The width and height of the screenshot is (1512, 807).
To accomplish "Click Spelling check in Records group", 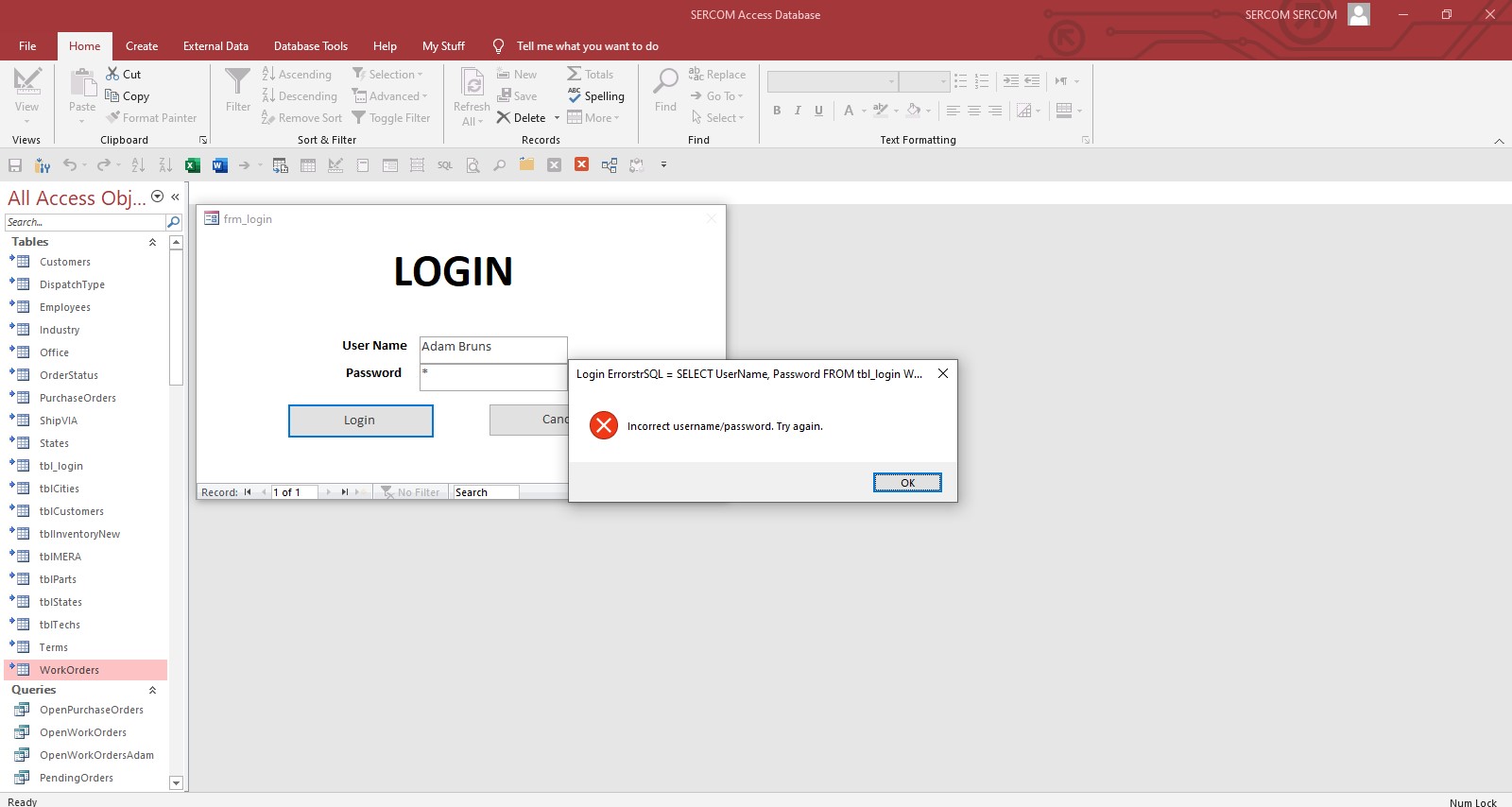I will point(596,96).
